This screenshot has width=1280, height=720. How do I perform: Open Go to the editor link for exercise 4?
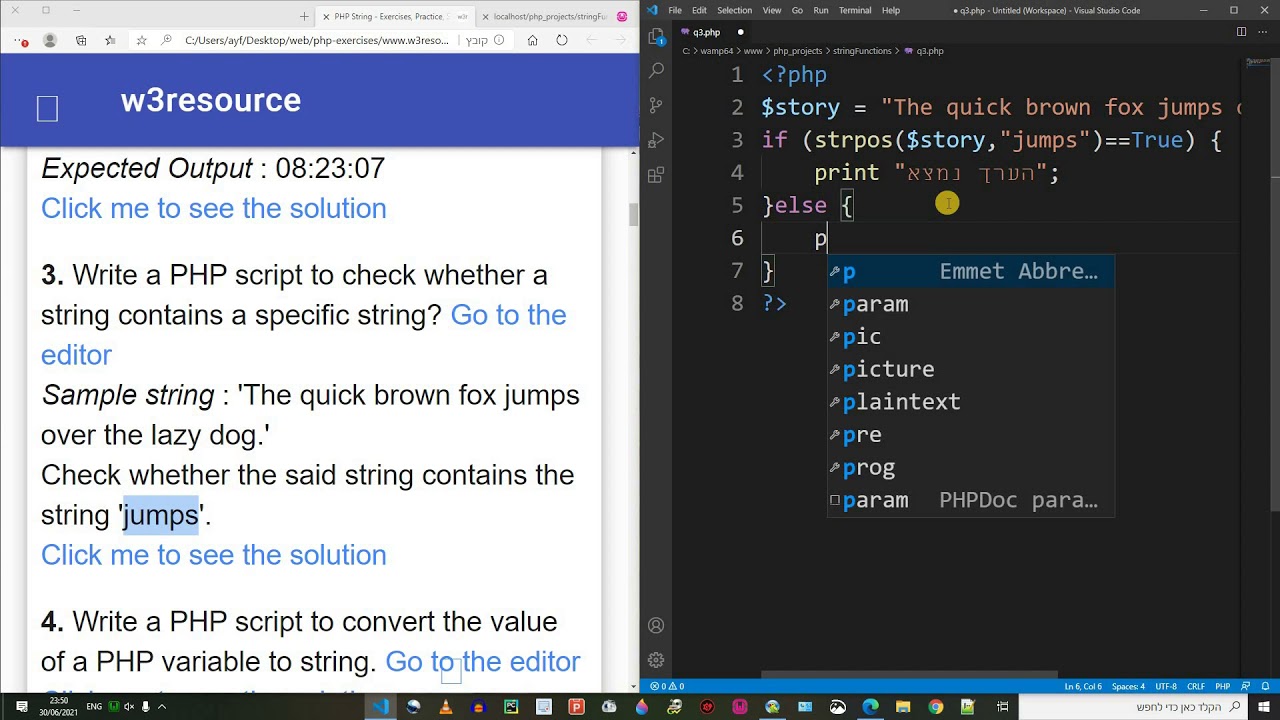(483, 662)
